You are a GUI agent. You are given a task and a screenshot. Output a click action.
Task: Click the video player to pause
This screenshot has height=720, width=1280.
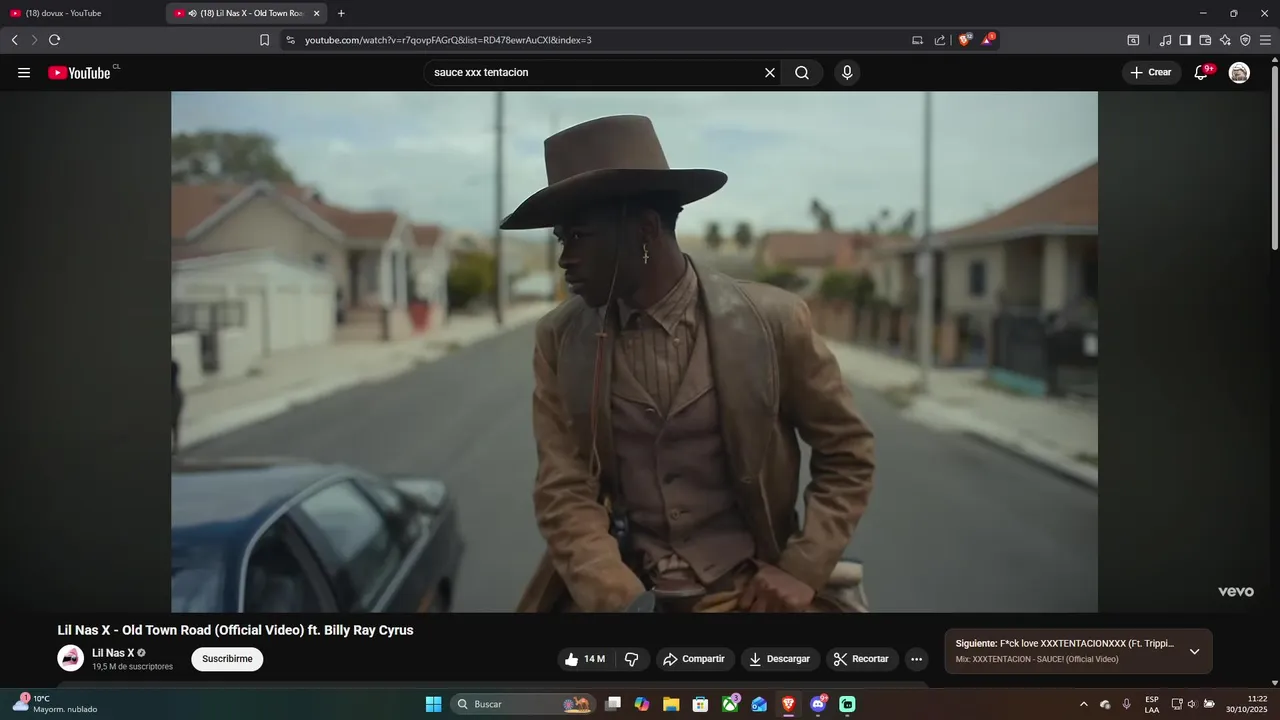click(634, 352)
